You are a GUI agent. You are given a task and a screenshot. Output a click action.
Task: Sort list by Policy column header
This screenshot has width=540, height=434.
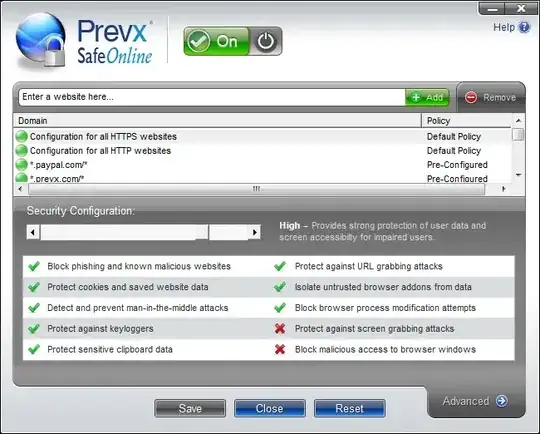pyautogui.click(x=467, y=121)
